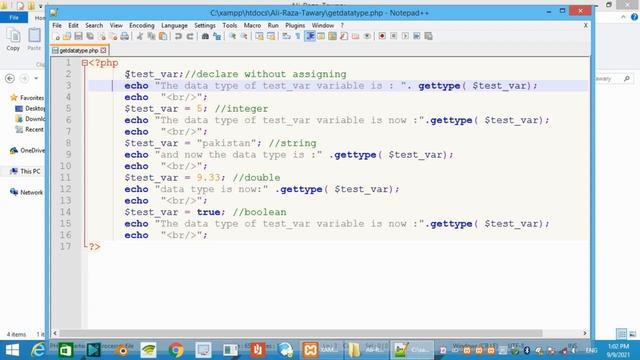Screen dimensions: 640x360
Task: Click Run Macro Multiple Times icon
Action: [x=416, y=36]
